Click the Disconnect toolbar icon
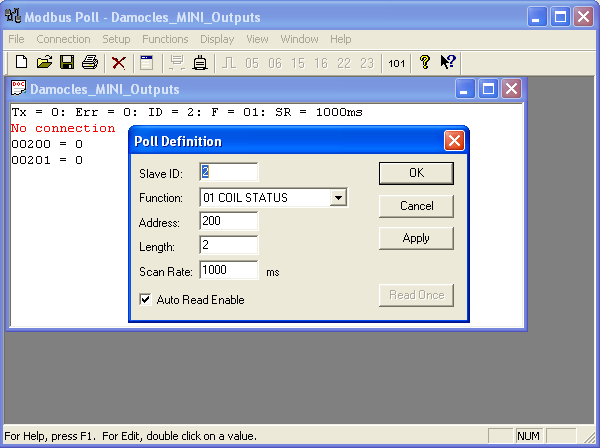The image size is (600, 448). 200,62
